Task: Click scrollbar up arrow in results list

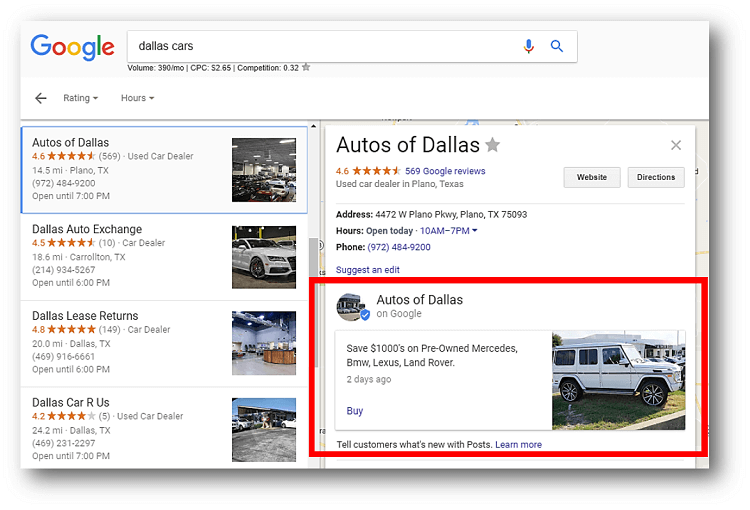Action: [314, 126]
